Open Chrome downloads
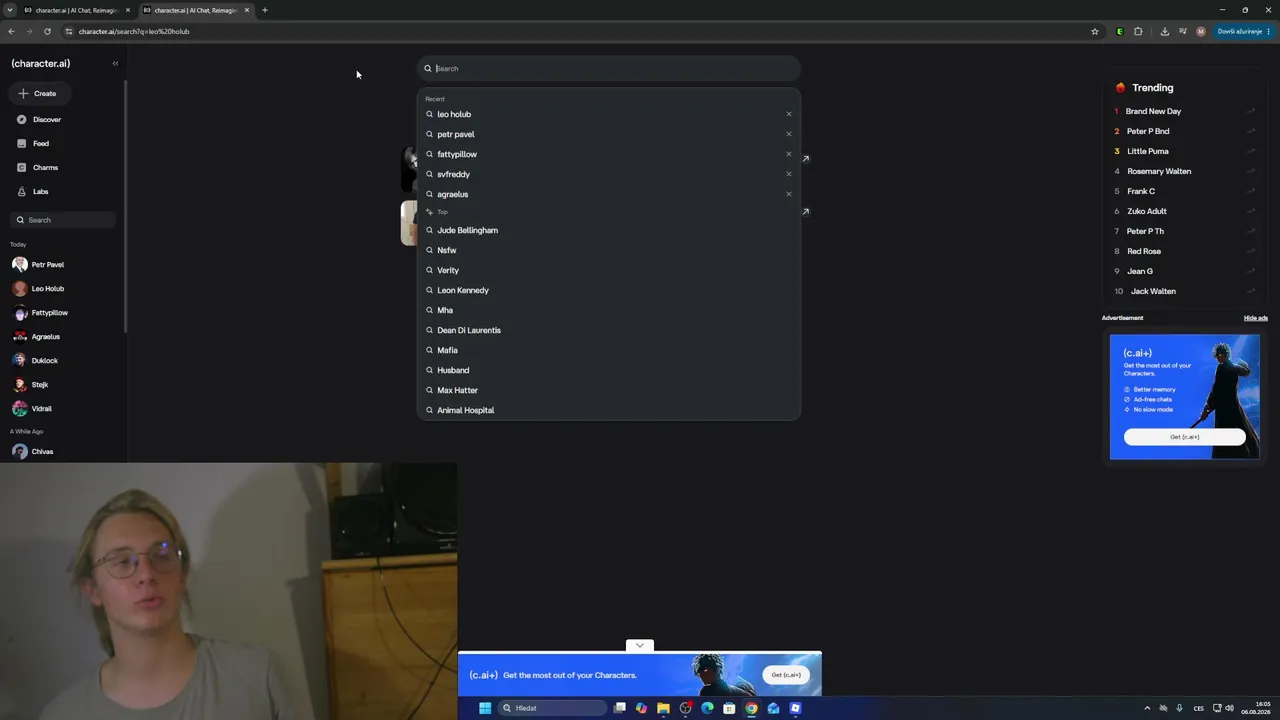The width and height of the screenshot is (1280, 720). coord(1164,31)
